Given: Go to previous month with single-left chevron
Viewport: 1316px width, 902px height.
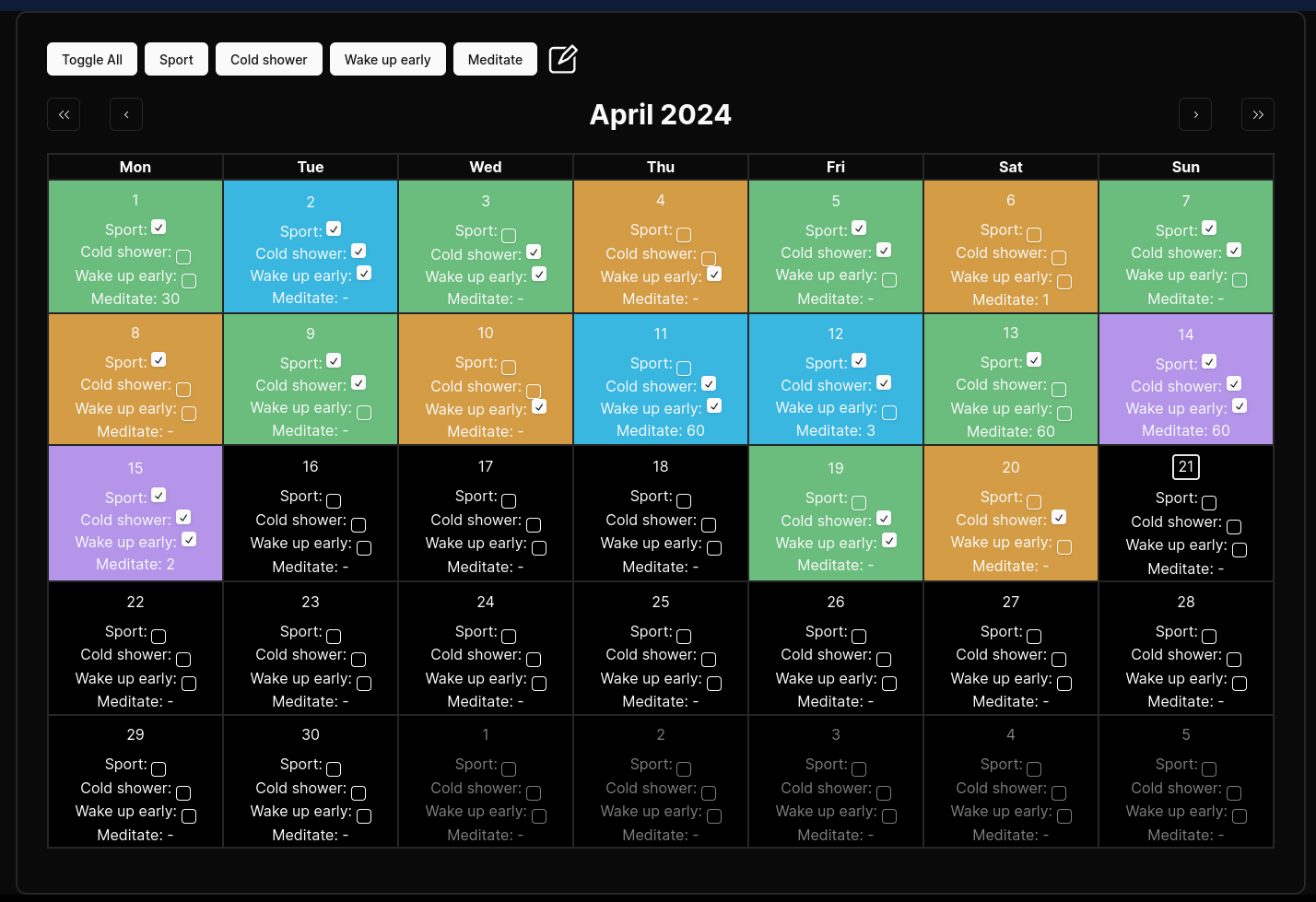Looking at the screenshot, I should pyautogui.click(x=126, y=114).
